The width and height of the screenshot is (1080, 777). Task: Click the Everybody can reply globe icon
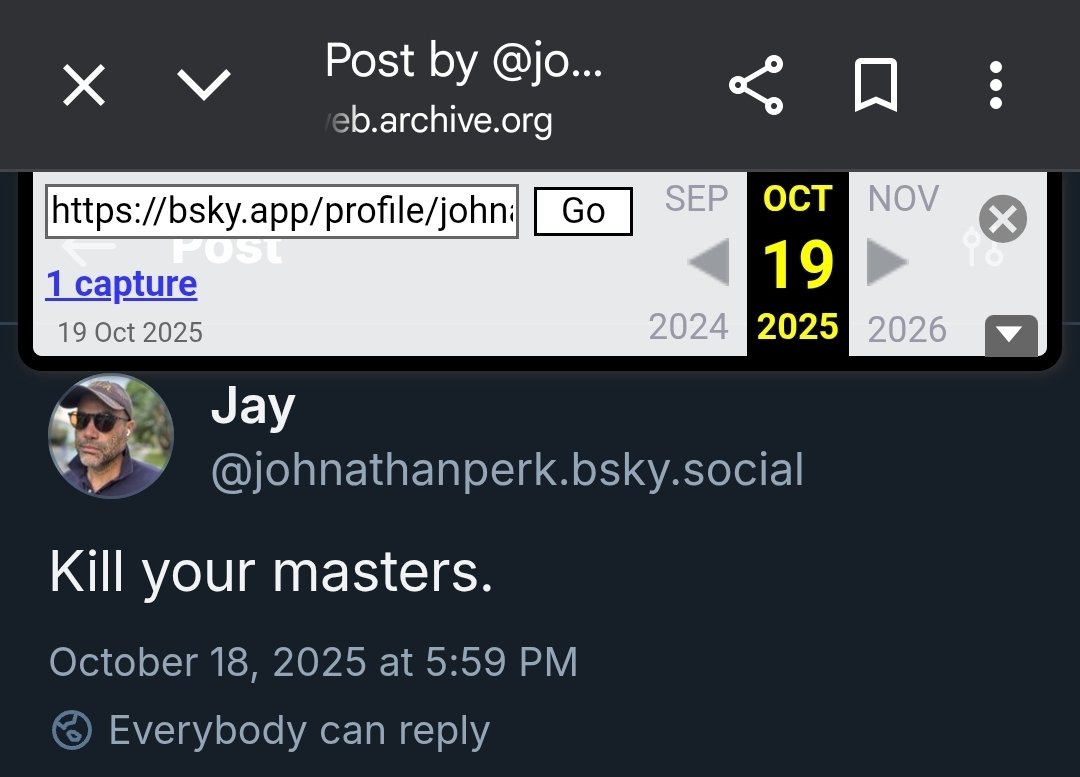click(72, 729)
